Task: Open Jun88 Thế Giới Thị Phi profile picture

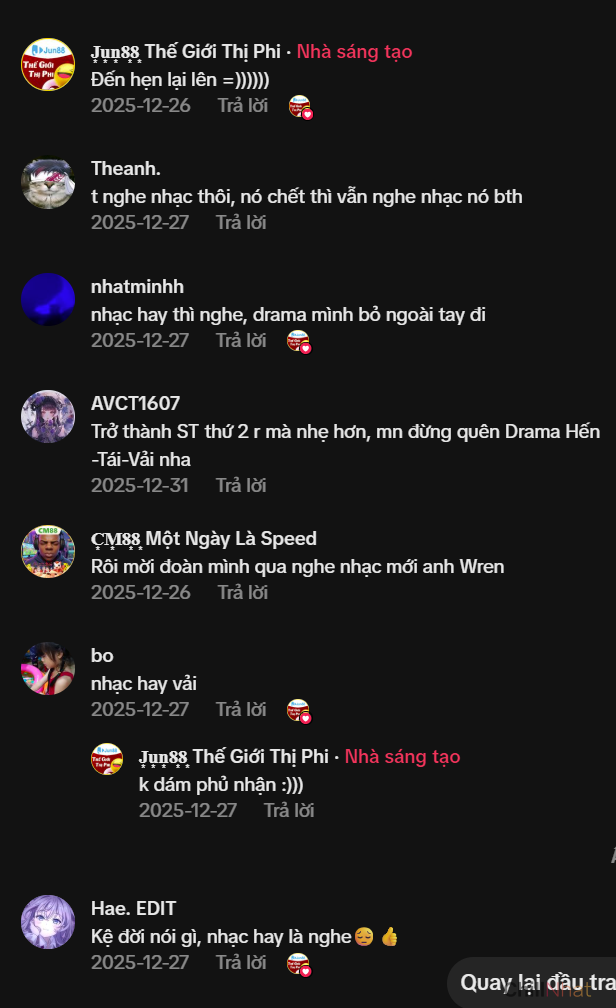Action: pyautogui.click(x=48, y=64)
